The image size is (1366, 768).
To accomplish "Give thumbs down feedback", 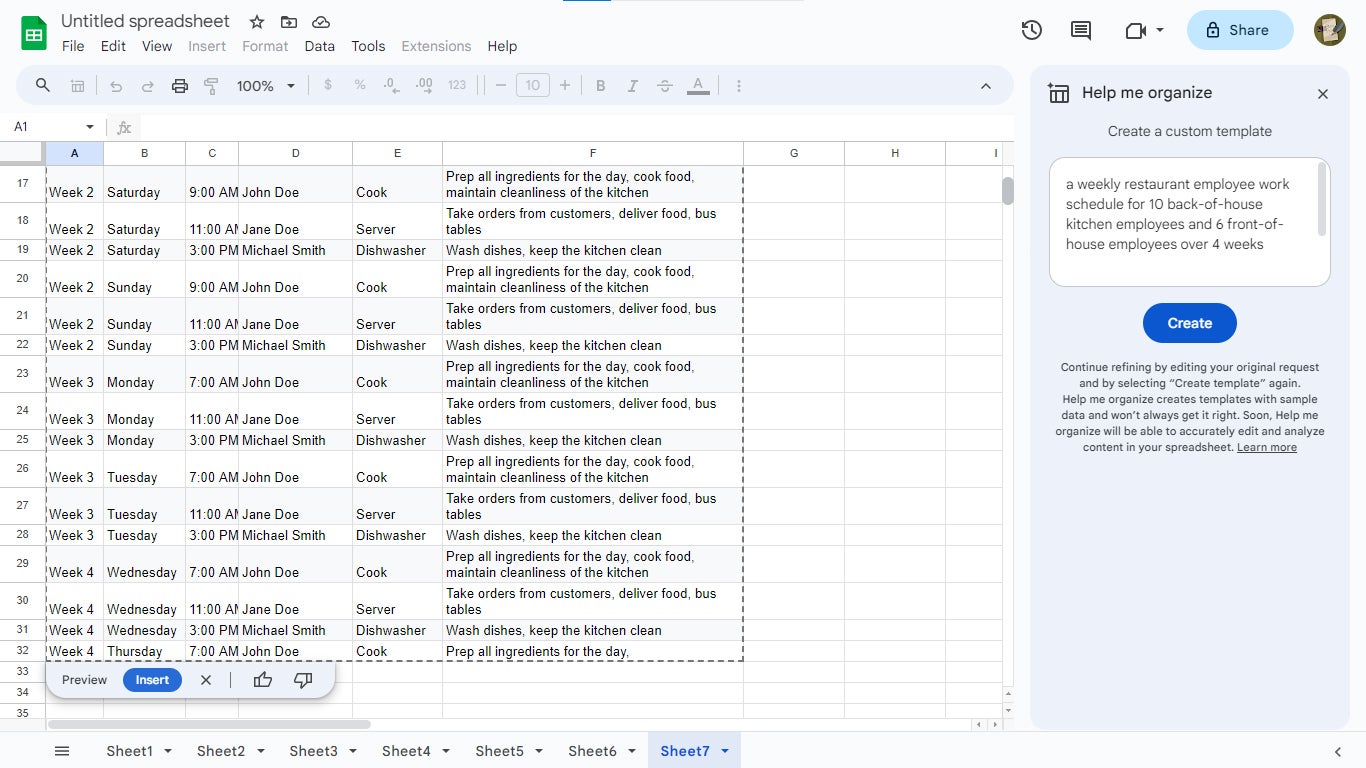I will pos(303,680).
